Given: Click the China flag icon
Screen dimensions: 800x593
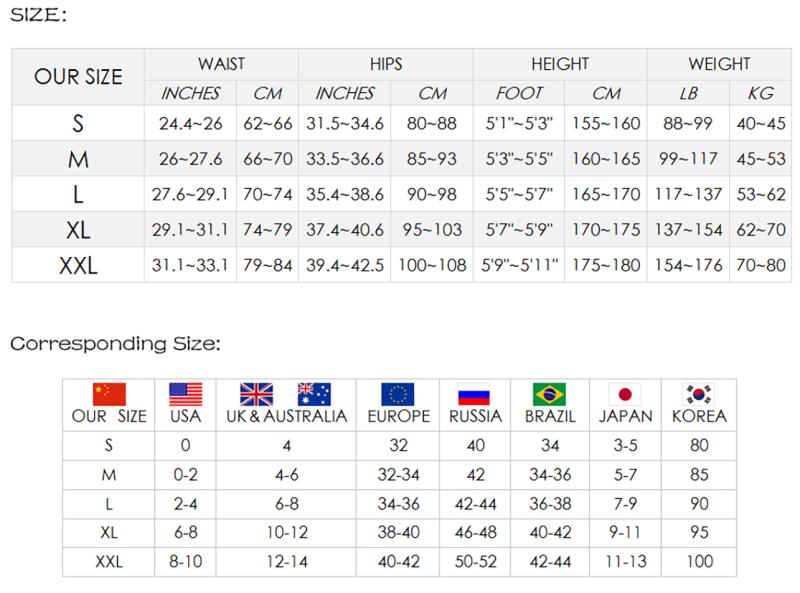Looking at the screenshot, I should (109, 394).
